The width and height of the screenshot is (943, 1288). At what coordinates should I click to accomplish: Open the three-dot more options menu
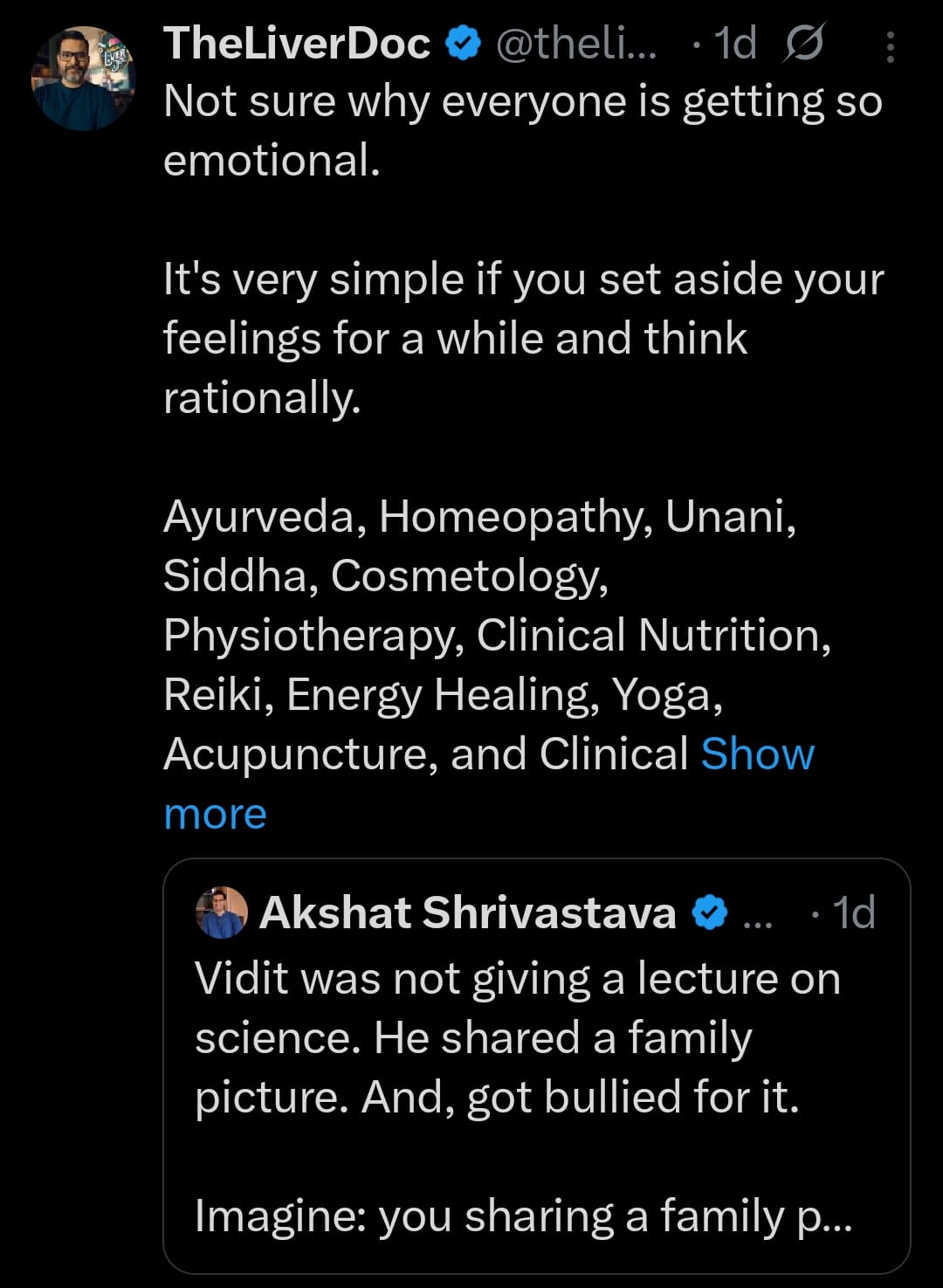[x=890, y=47]
